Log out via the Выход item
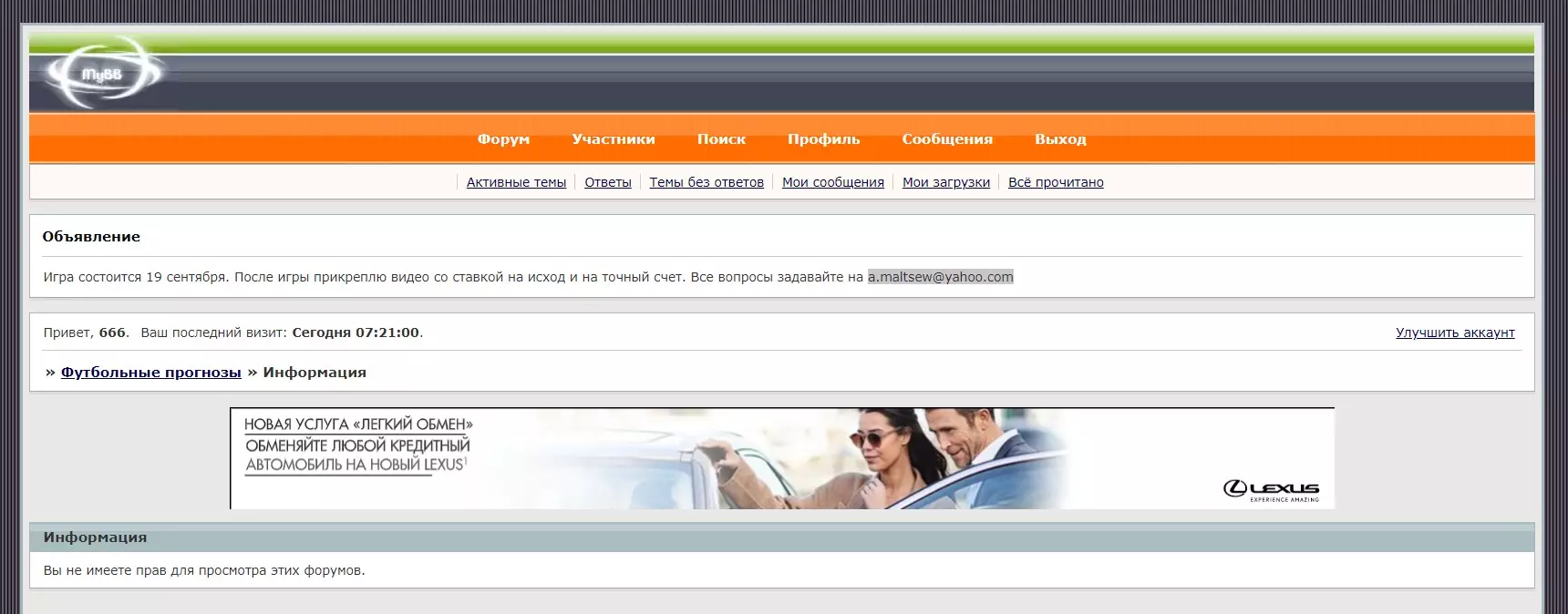Screen dimensions: 1568x614 coord(1060,139)
